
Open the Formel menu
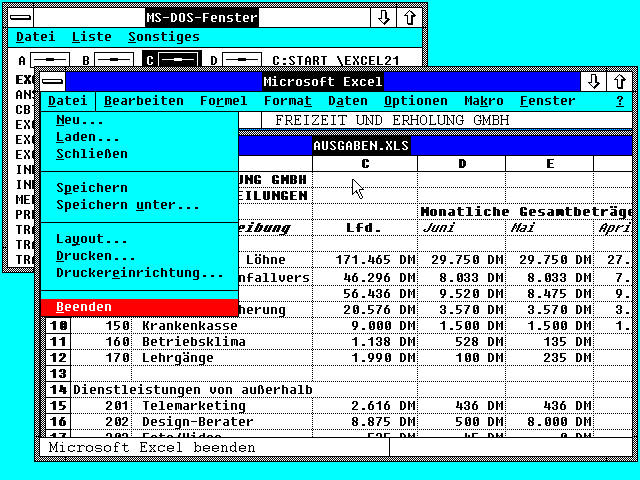tap(223, 101)
